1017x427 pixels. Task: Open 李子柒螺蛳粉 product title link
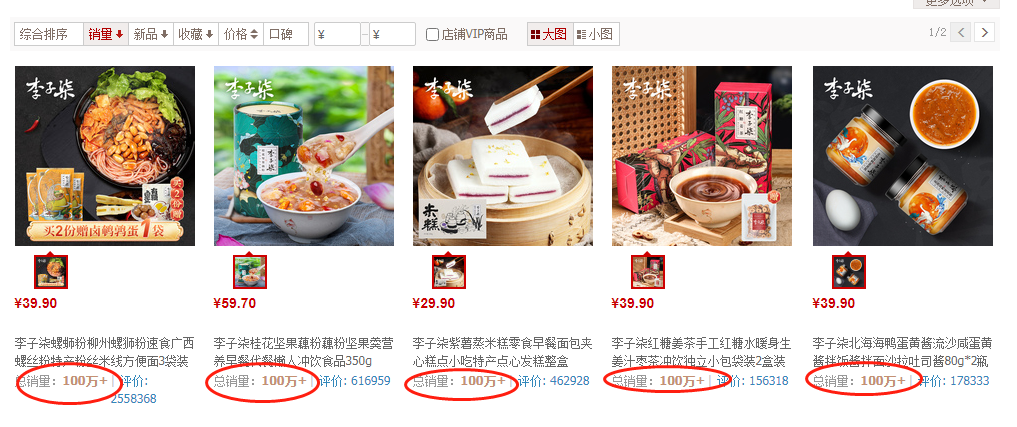(x=104, y=352)
